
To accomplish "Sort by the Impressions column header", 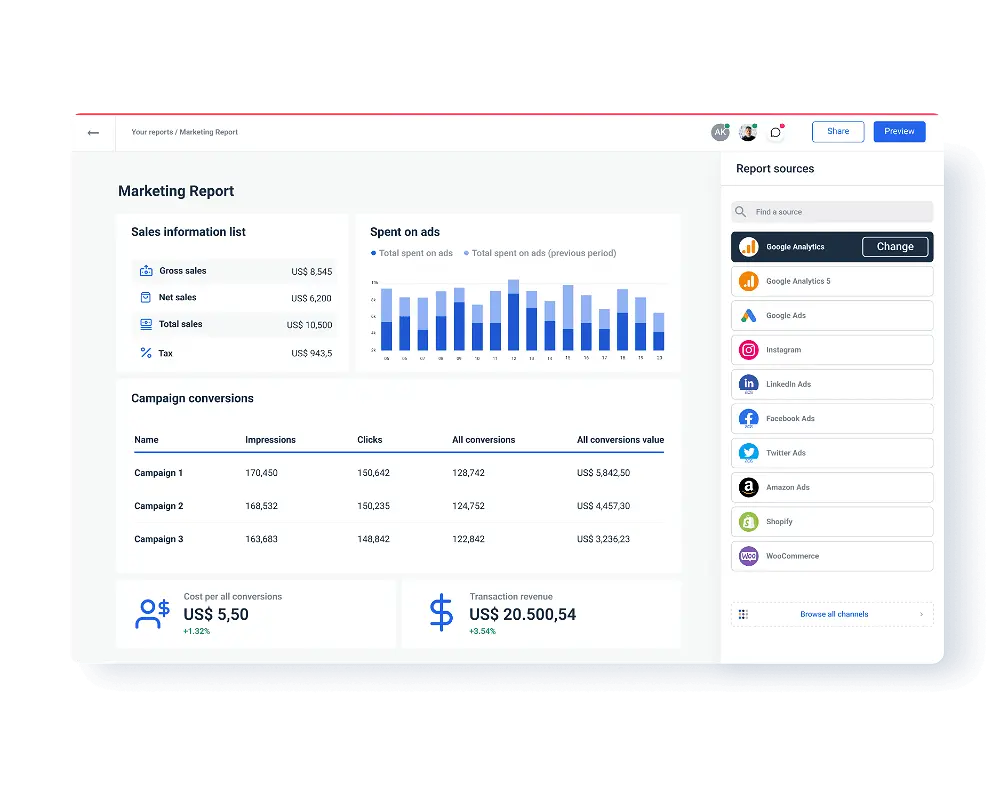I will tap(270, 440).
